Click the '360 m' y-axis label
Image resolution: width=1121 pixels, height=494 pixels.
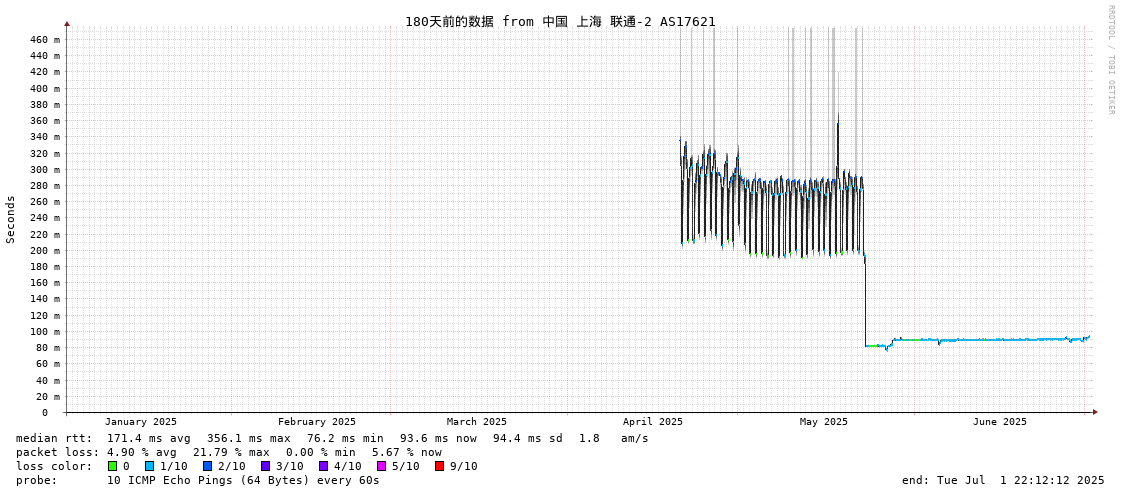[44, 121]
